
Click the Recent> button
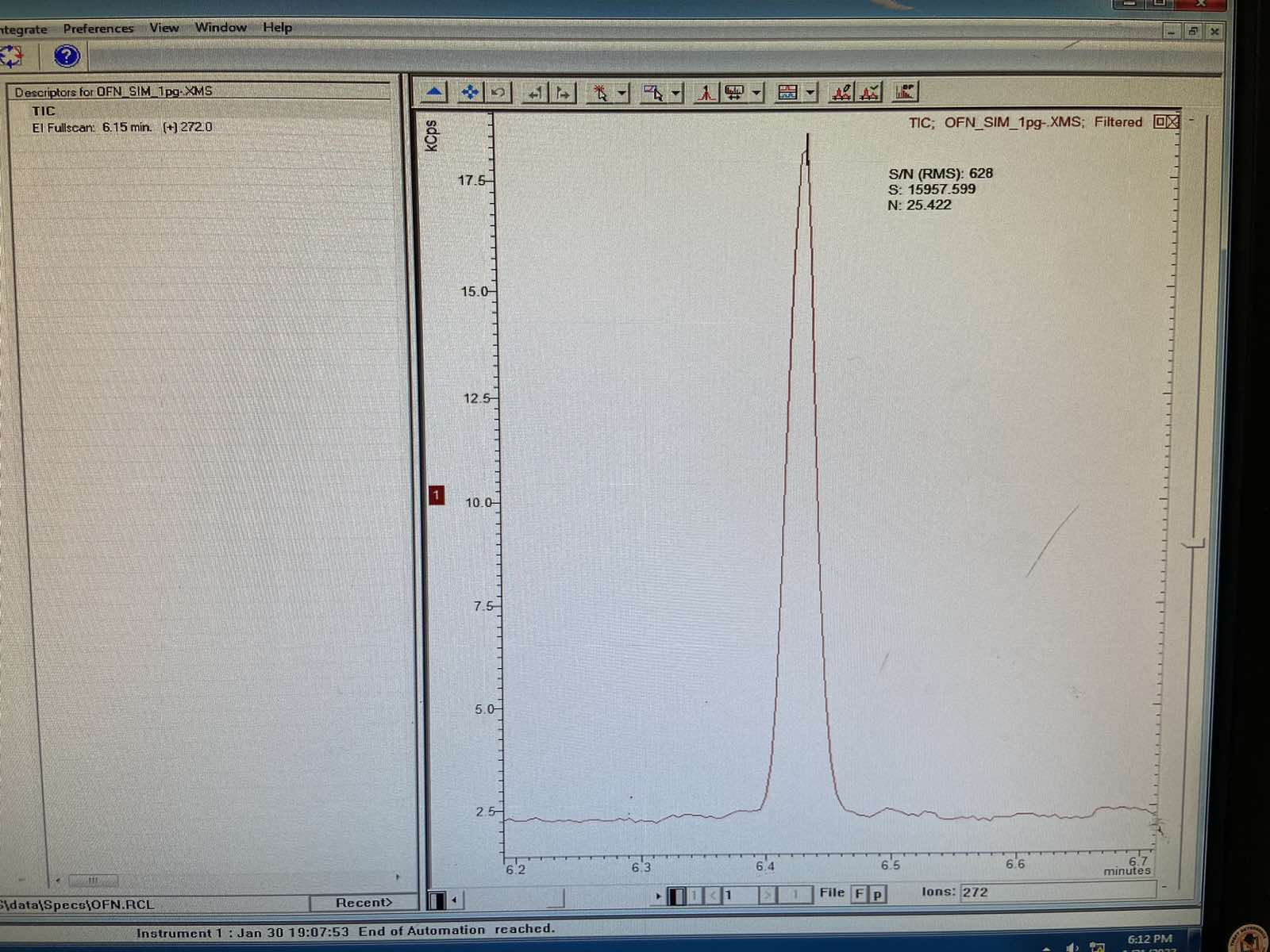pos(364,903)
